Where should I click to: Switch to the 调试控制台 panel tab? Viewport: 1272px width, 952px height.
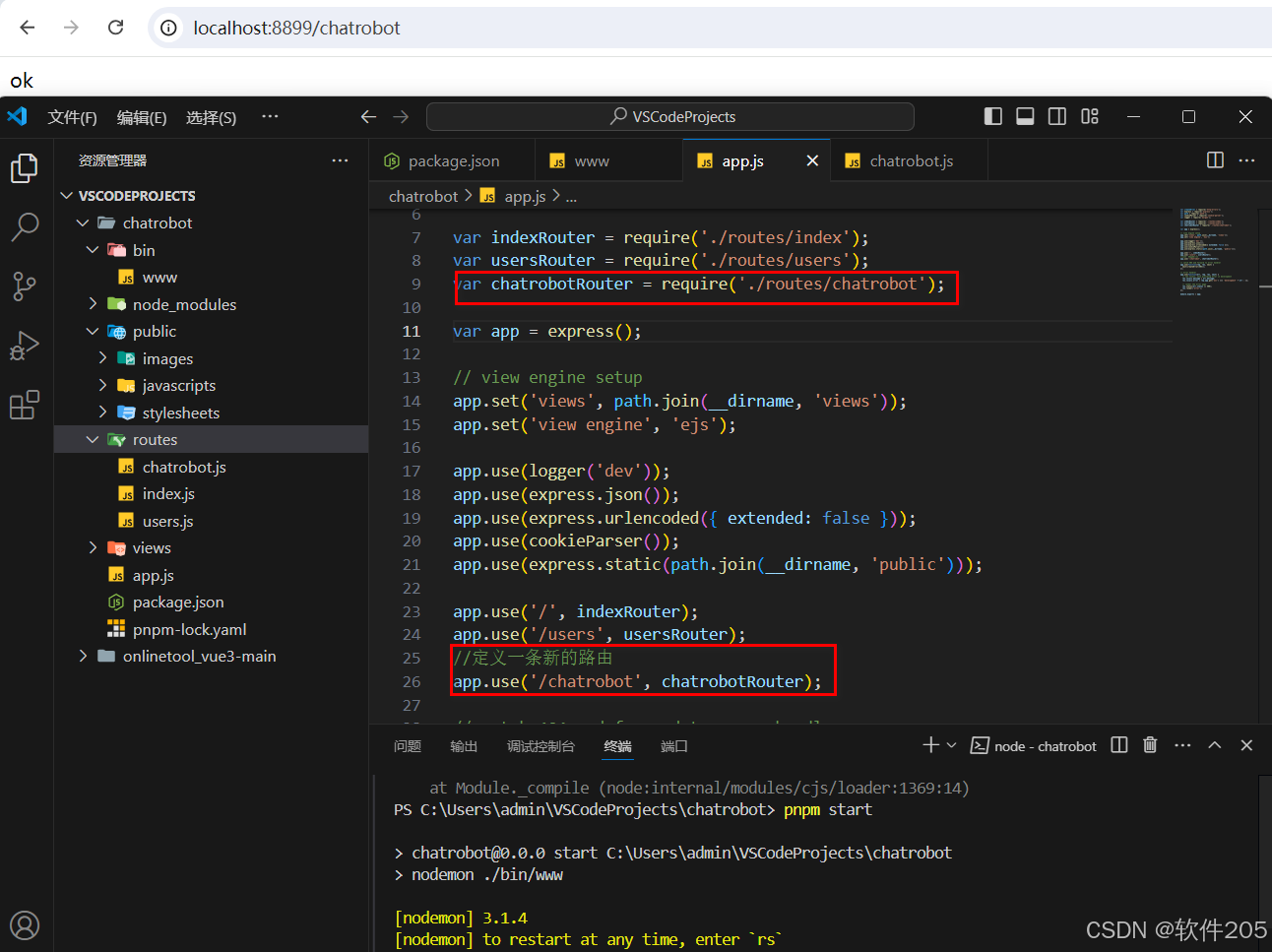[541, 746]
